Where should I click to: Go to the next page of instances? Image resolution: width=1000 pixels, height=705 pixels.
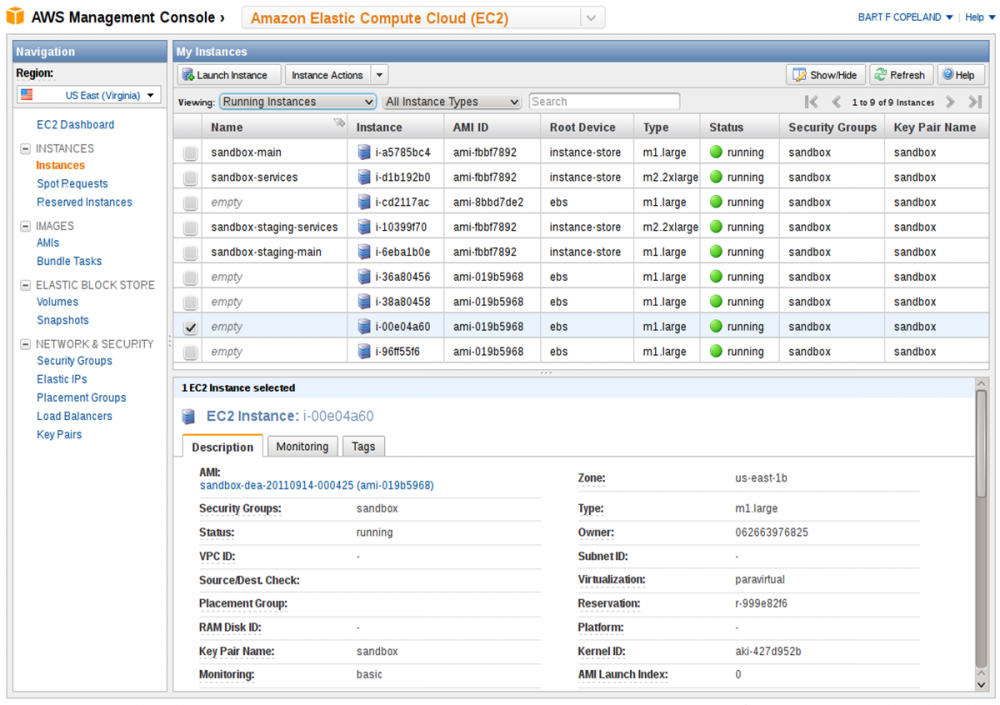(950, 101)
